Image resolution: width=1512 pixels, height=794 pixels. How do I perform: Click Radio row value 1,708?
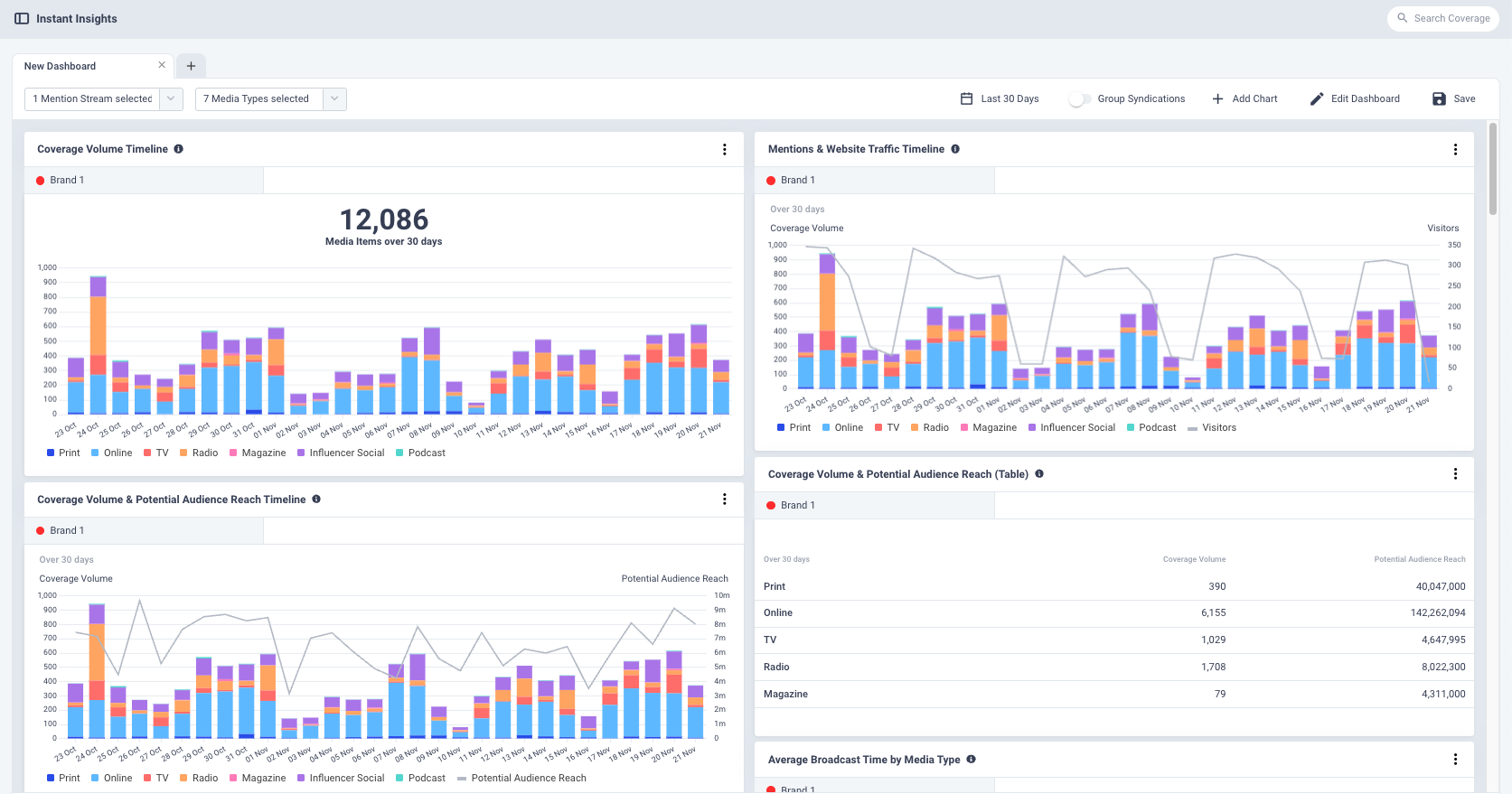[1214, 667]
